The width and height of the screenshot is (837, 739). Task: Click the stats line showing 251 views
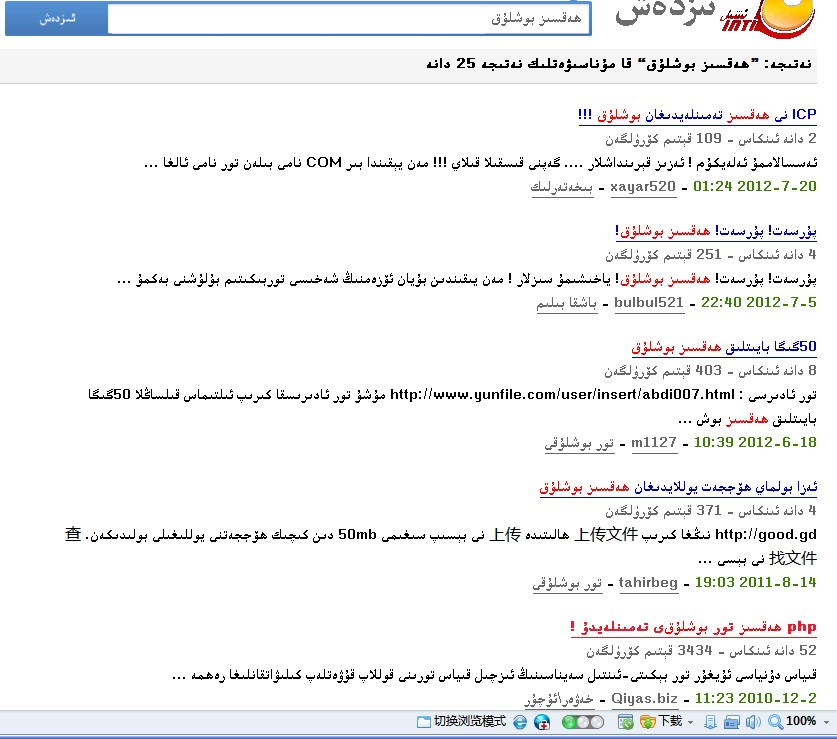(711, 255)
